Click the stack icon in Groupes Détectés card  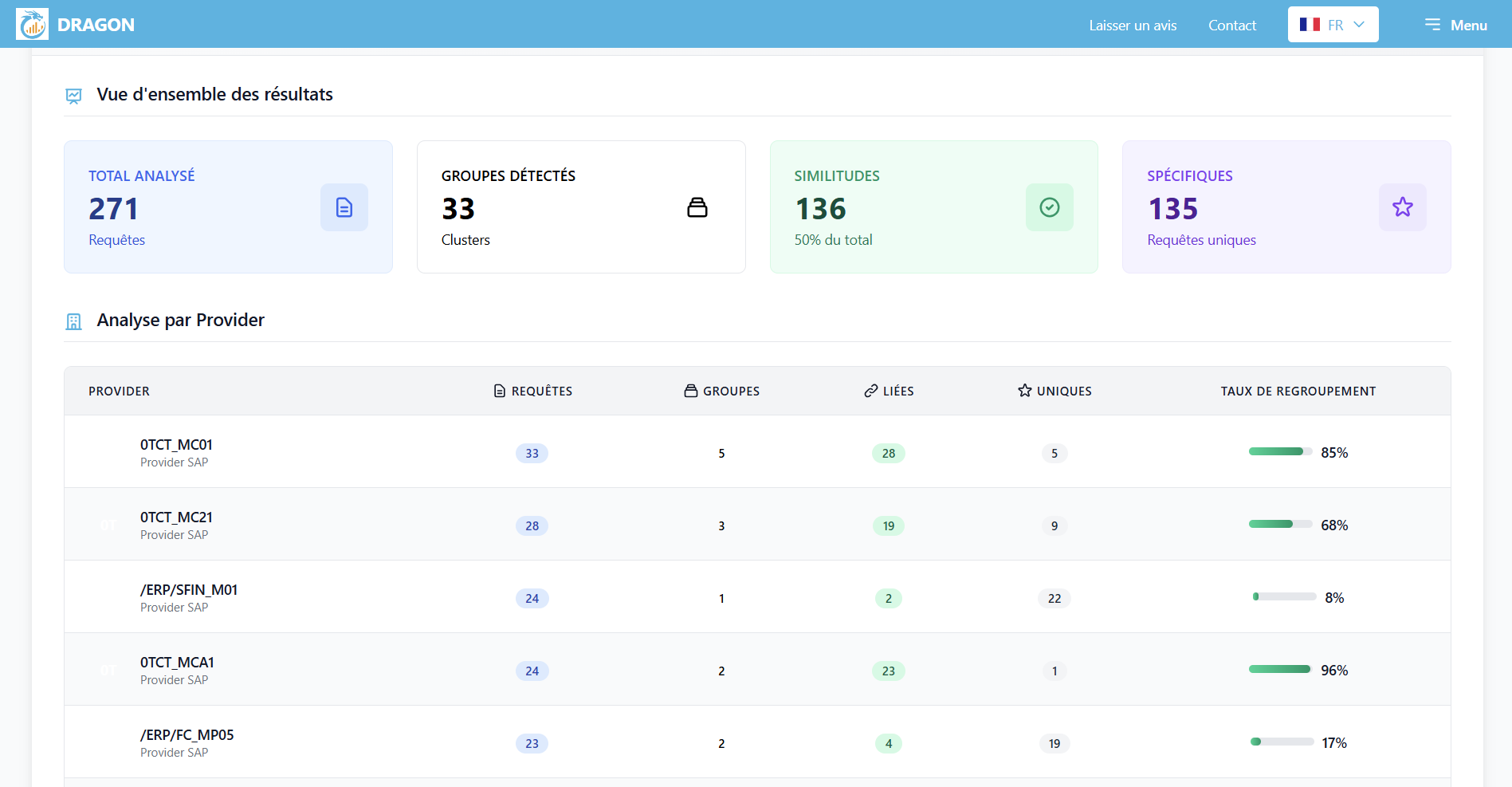point(697,207)
